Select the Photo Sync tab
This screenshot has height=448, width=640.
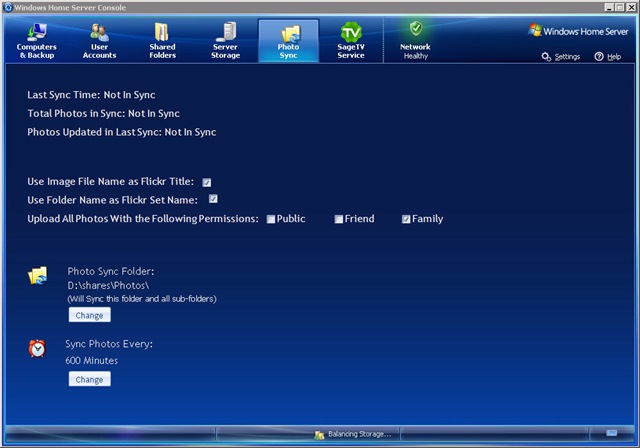(x=289, y=41)
